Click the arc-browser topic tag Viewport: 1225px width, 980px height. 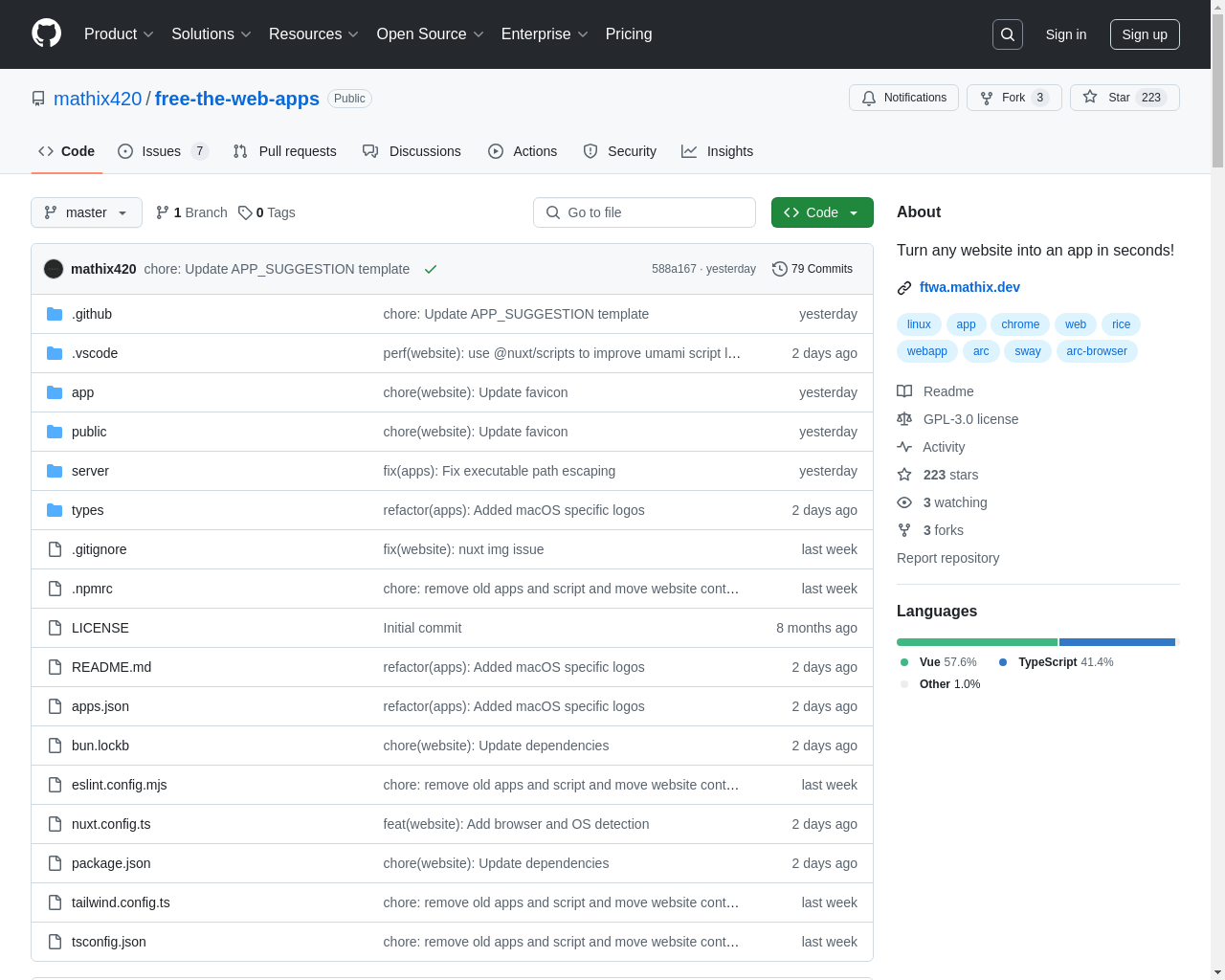click(1097, 351)
